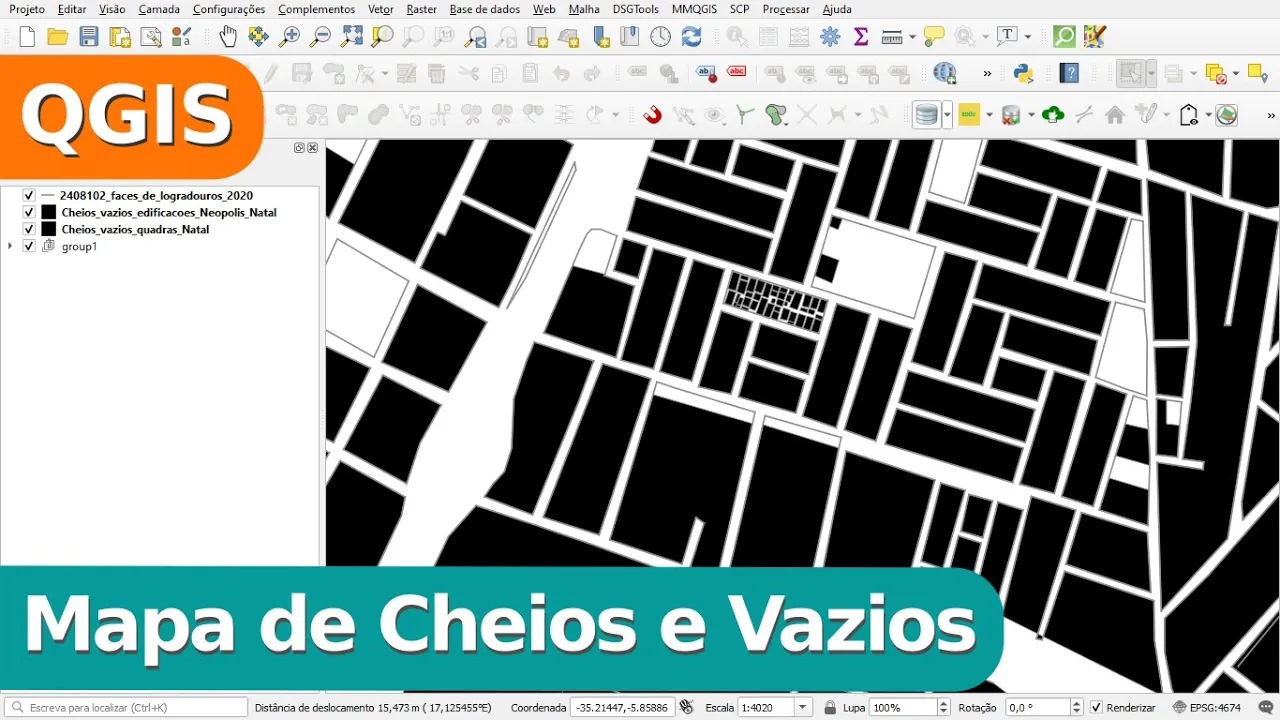Viewport: 1280px width, 720px height.
Task: Click the Text Annotation tool icon
Action: tap(1008, 37)
